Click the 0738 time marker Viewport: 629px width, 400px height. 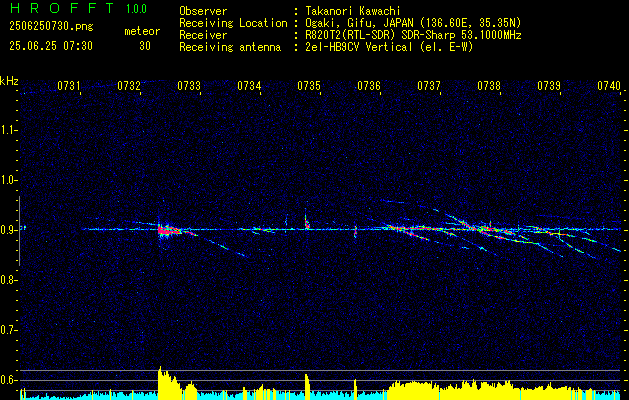489,86
